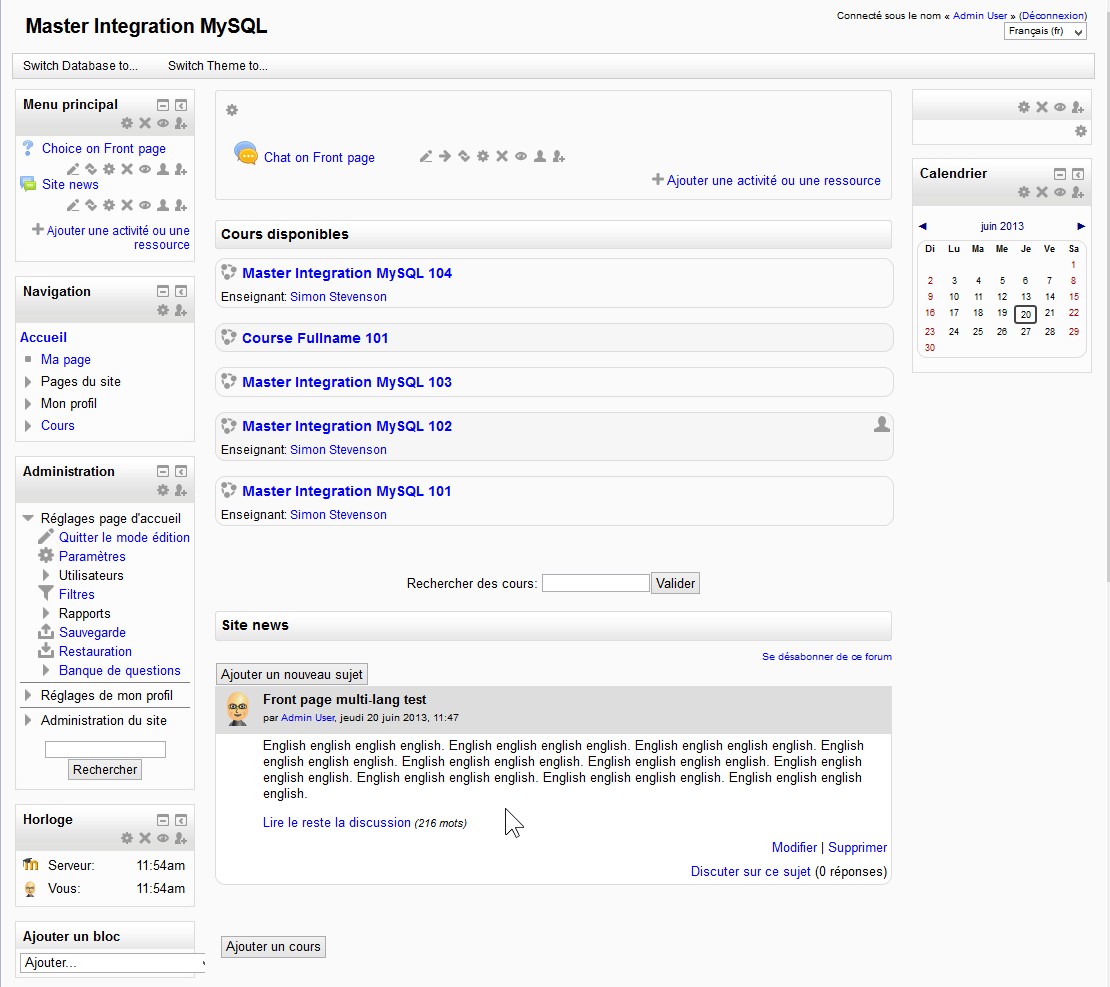Dock the Calendrier block to the side
Viewport: 1110px width, 987px height.
tap(1077, 174)
